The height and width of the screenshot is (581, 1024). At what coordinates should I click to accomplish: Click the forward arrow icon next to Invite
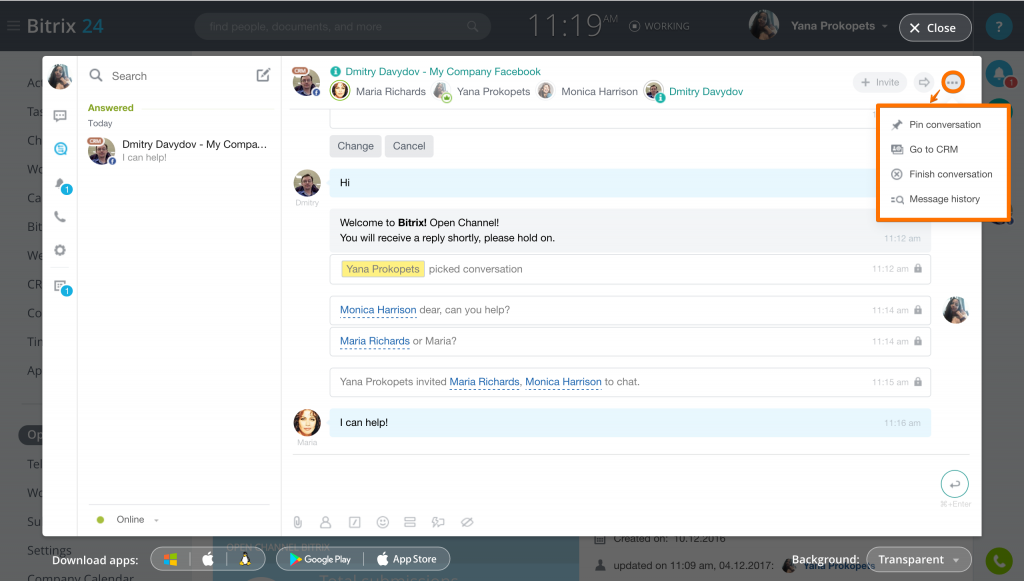click(x=924, y=82)
